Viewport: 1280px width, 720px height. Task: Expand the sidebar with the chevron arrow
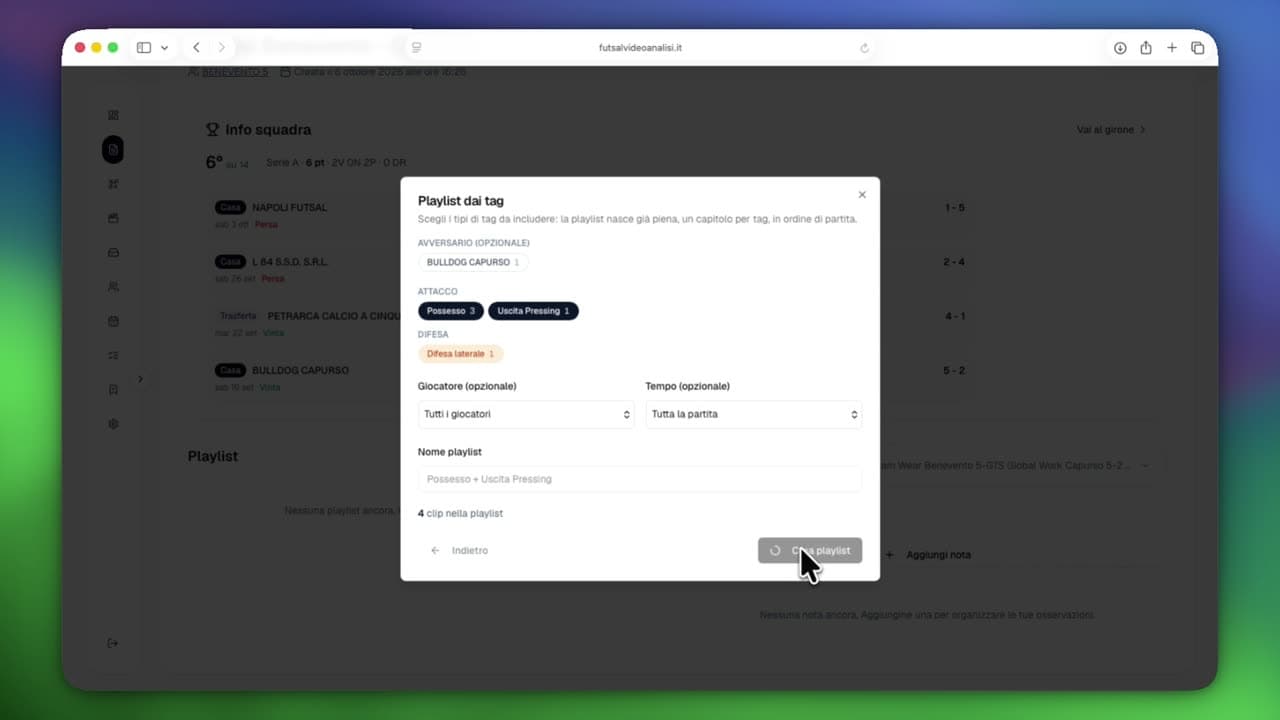tap(140, 379)
